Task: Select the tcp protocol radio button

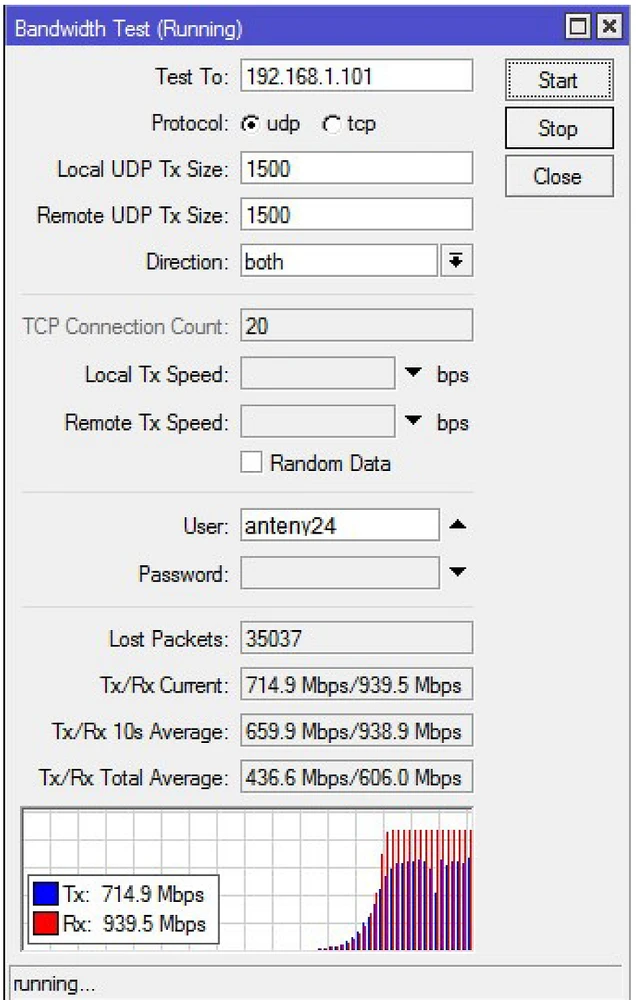Action: click(x=331, y=125)
